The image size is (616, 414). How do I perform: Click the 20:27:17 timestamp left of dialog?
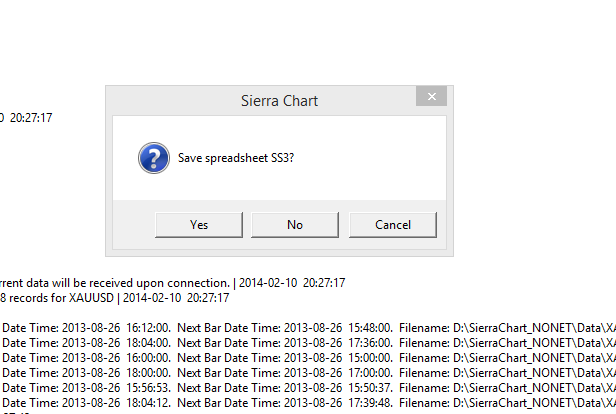[30, 118]
